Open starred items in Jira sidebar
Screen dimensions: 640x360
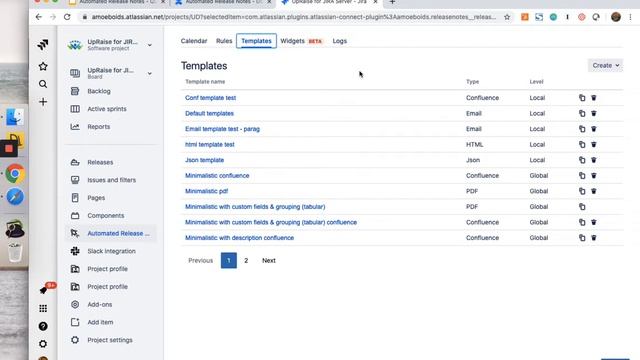tap(43, 66)
